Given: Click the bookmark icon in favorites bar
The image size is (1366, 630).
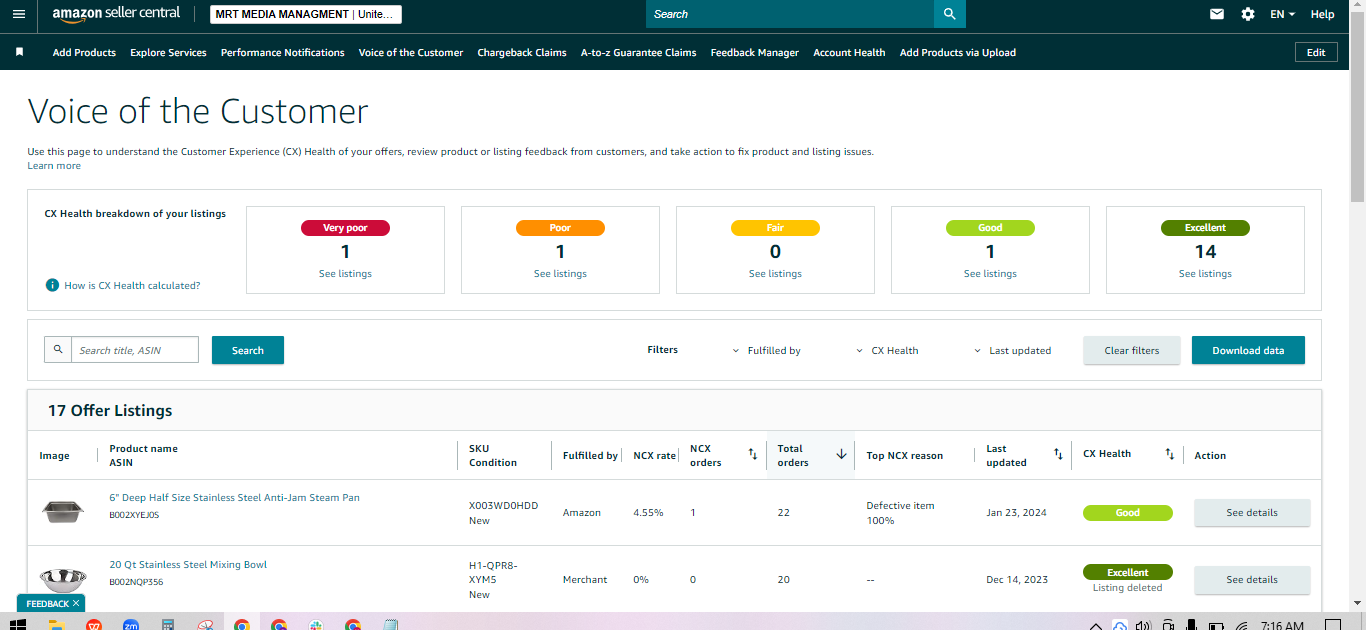Looking at the screenshot, I should pyautogui.click(x=19, y=52).
